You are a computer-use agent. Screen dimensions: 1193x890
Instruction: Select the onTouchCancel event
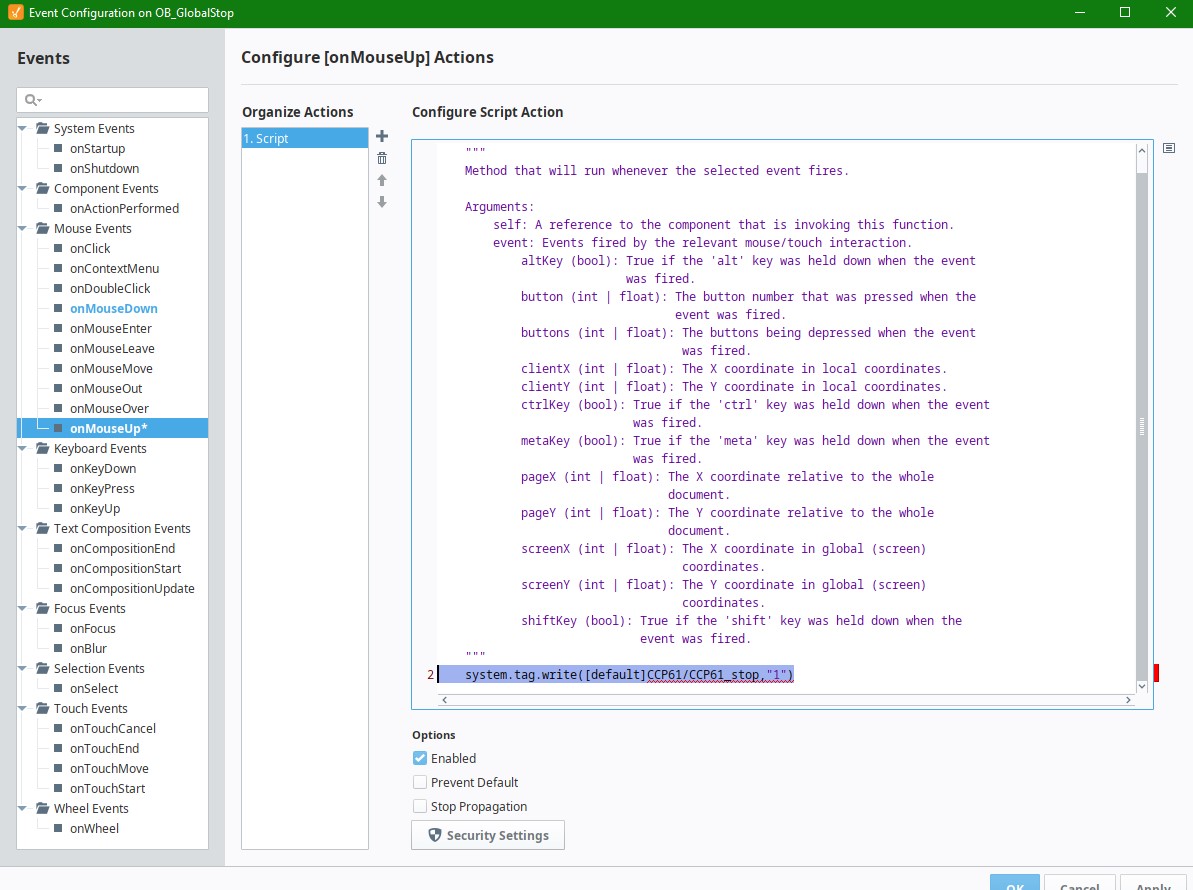113,728
